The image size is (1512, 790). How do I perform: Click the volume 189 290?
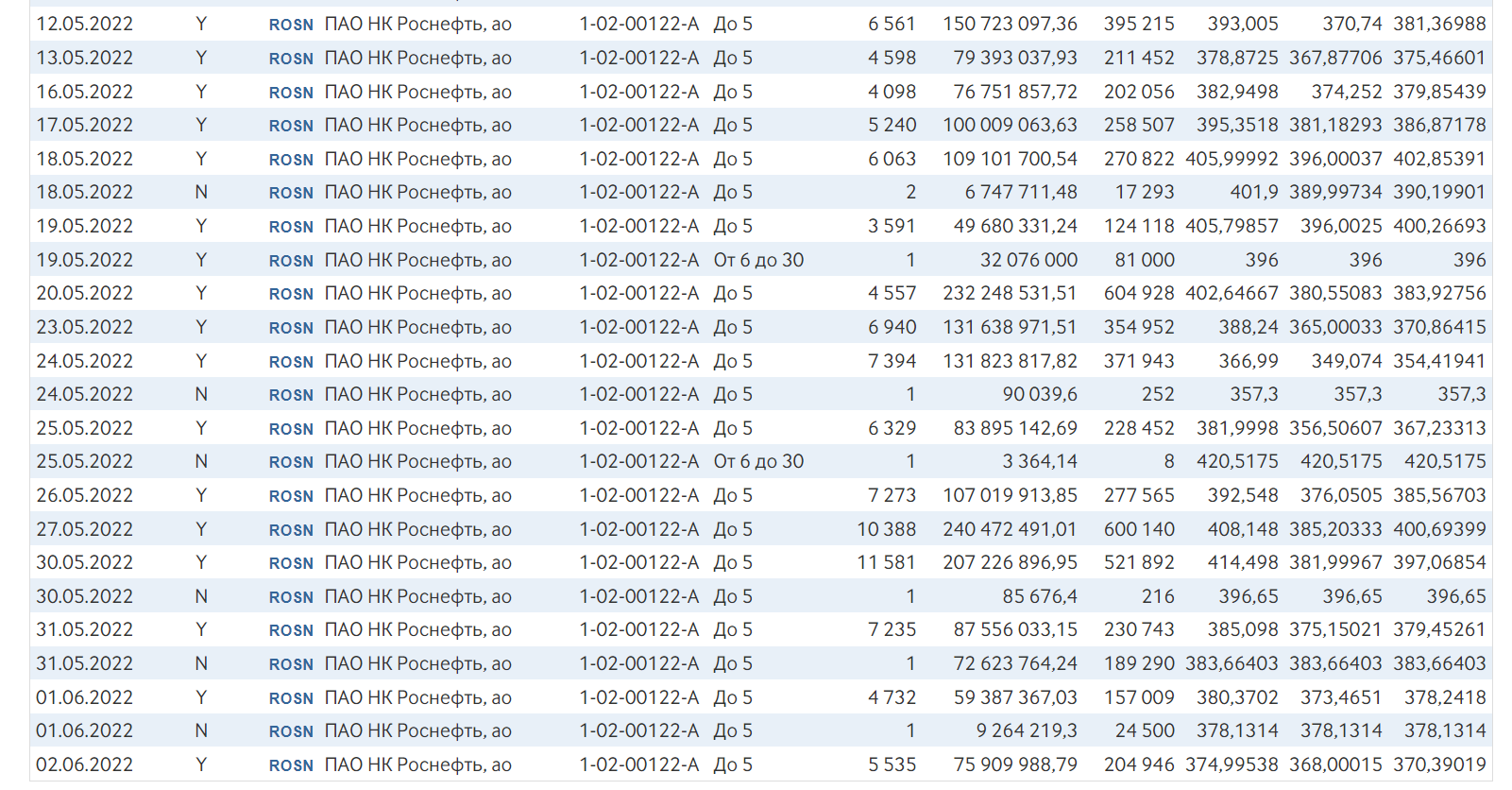tap(1139, 663)
